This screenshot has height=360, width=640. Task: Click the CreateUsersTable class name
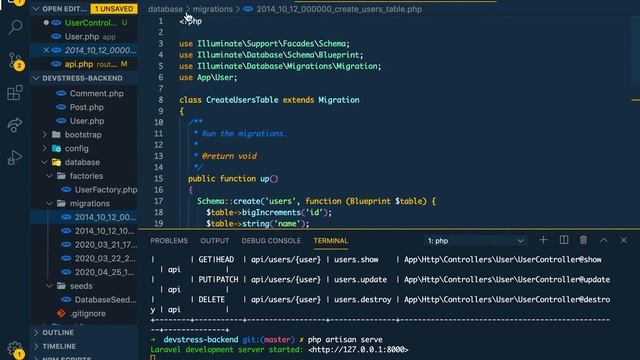click(x=242, y=100)
